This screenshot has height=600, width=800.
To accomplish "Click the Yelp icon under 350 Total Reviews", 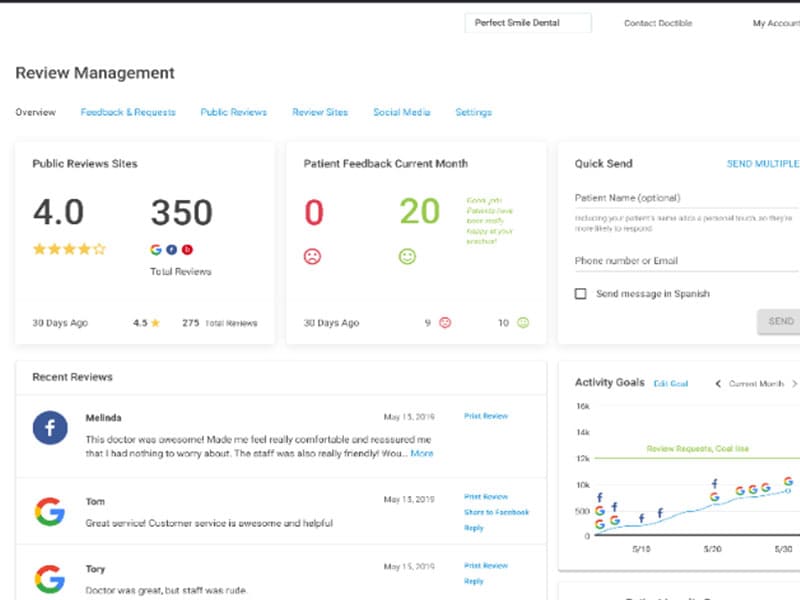I will (x=187, y=249).
